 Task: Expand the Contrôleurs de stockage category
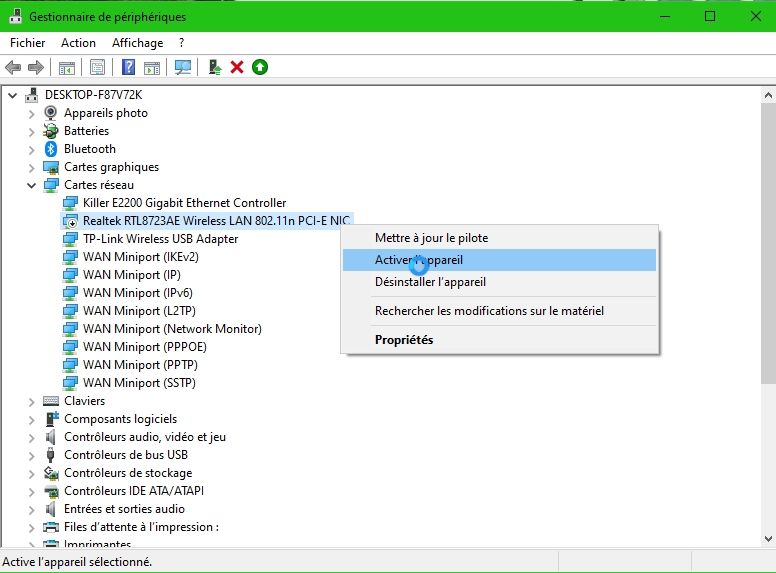pyautogui.click(x=32, y=474)
